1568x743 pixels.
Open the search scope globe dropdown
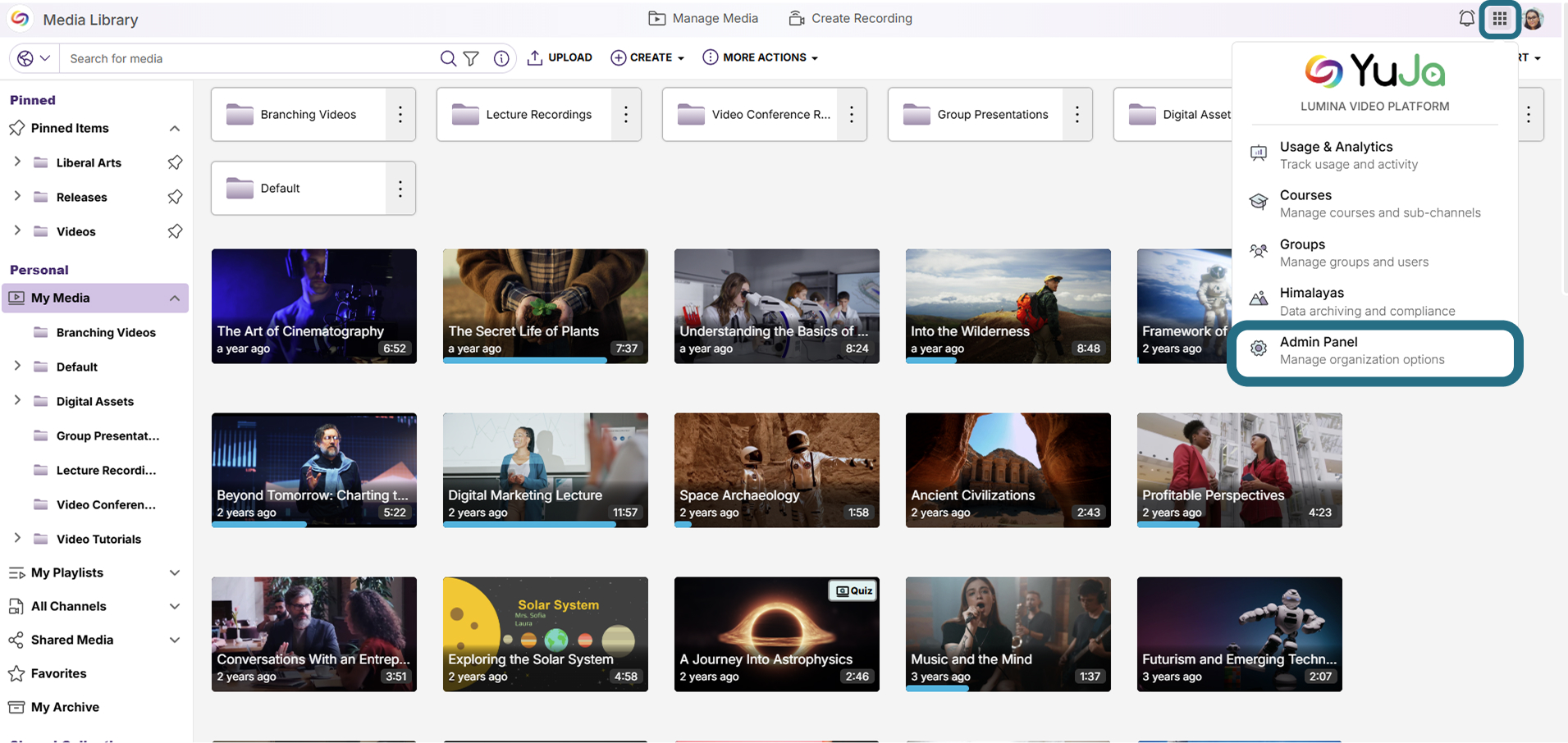pos(34,58)
